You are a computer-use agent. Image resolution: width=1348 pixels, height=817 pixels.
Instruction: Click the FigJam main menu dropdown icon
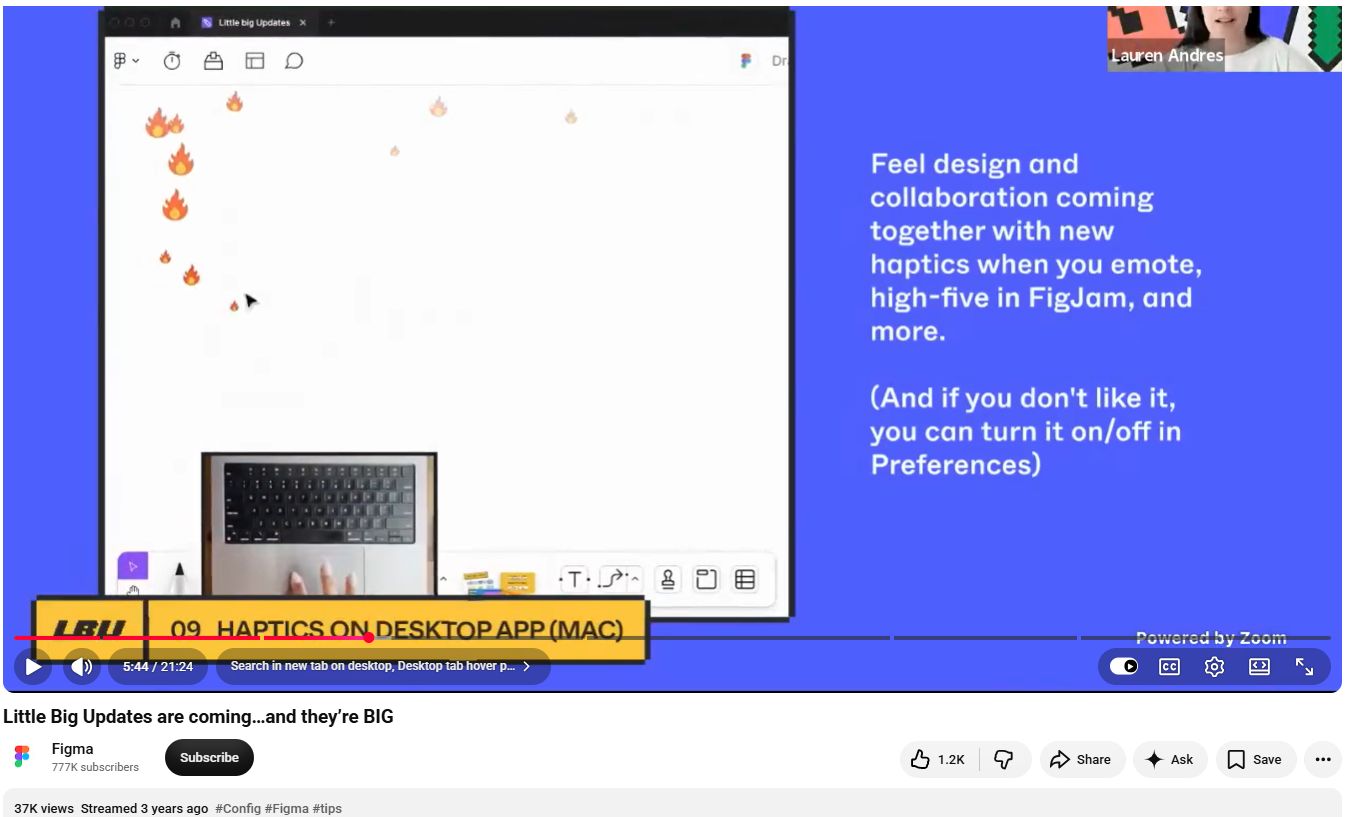(126, 61)
